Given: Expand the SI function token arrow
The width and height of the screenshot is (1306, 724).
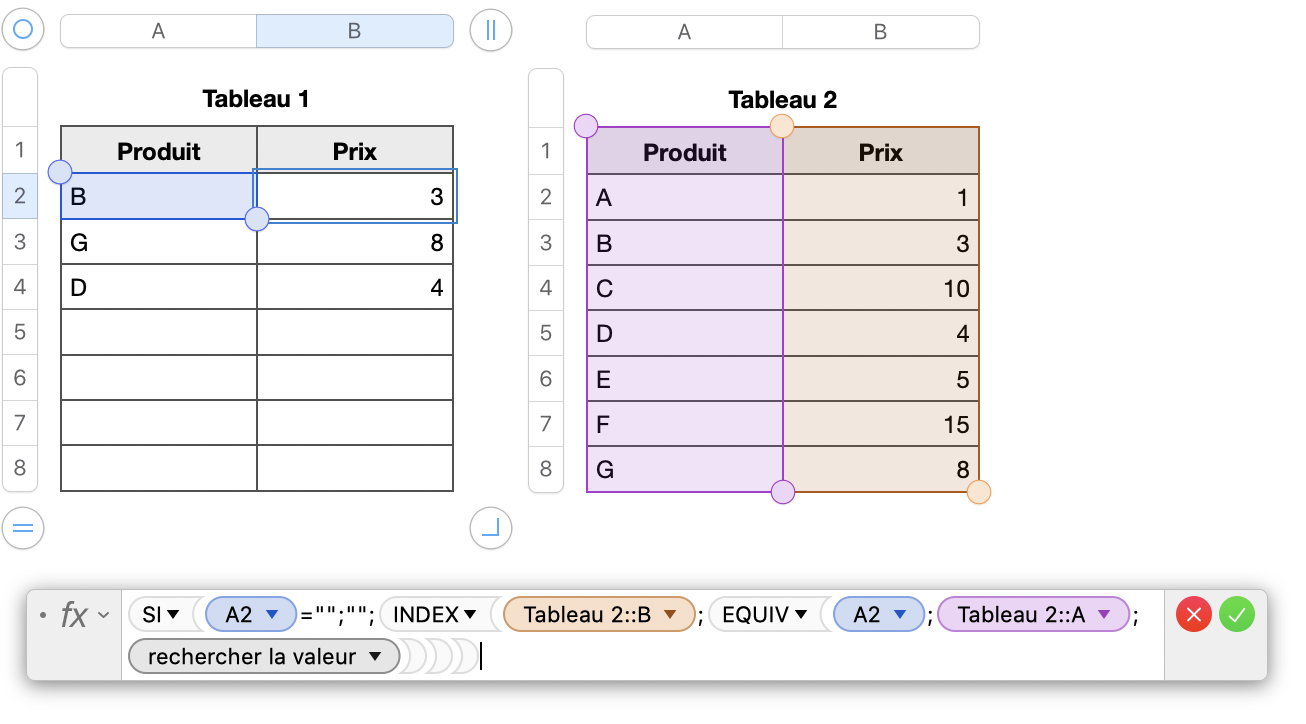Looking at the screenshot, I should 173,615.
